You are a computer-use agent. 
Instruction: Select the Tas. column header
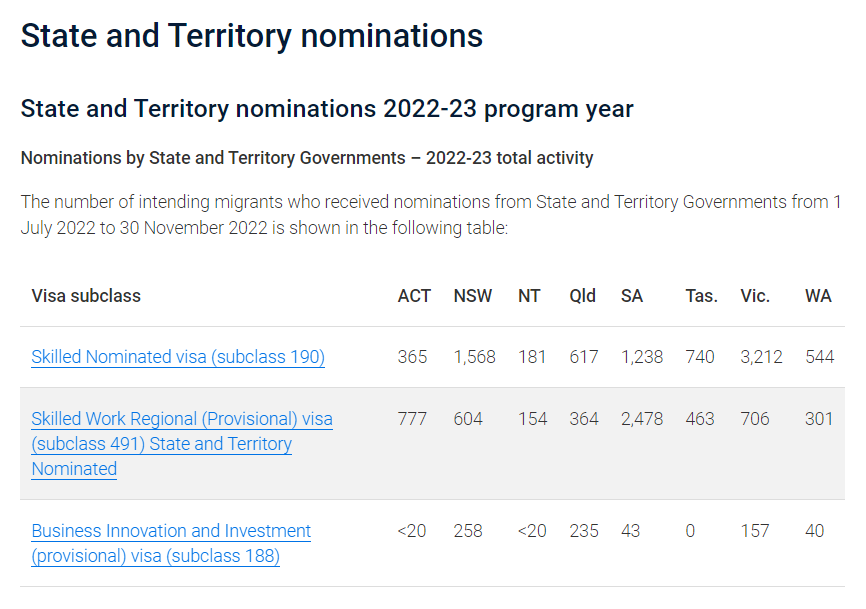pos(701,296)
